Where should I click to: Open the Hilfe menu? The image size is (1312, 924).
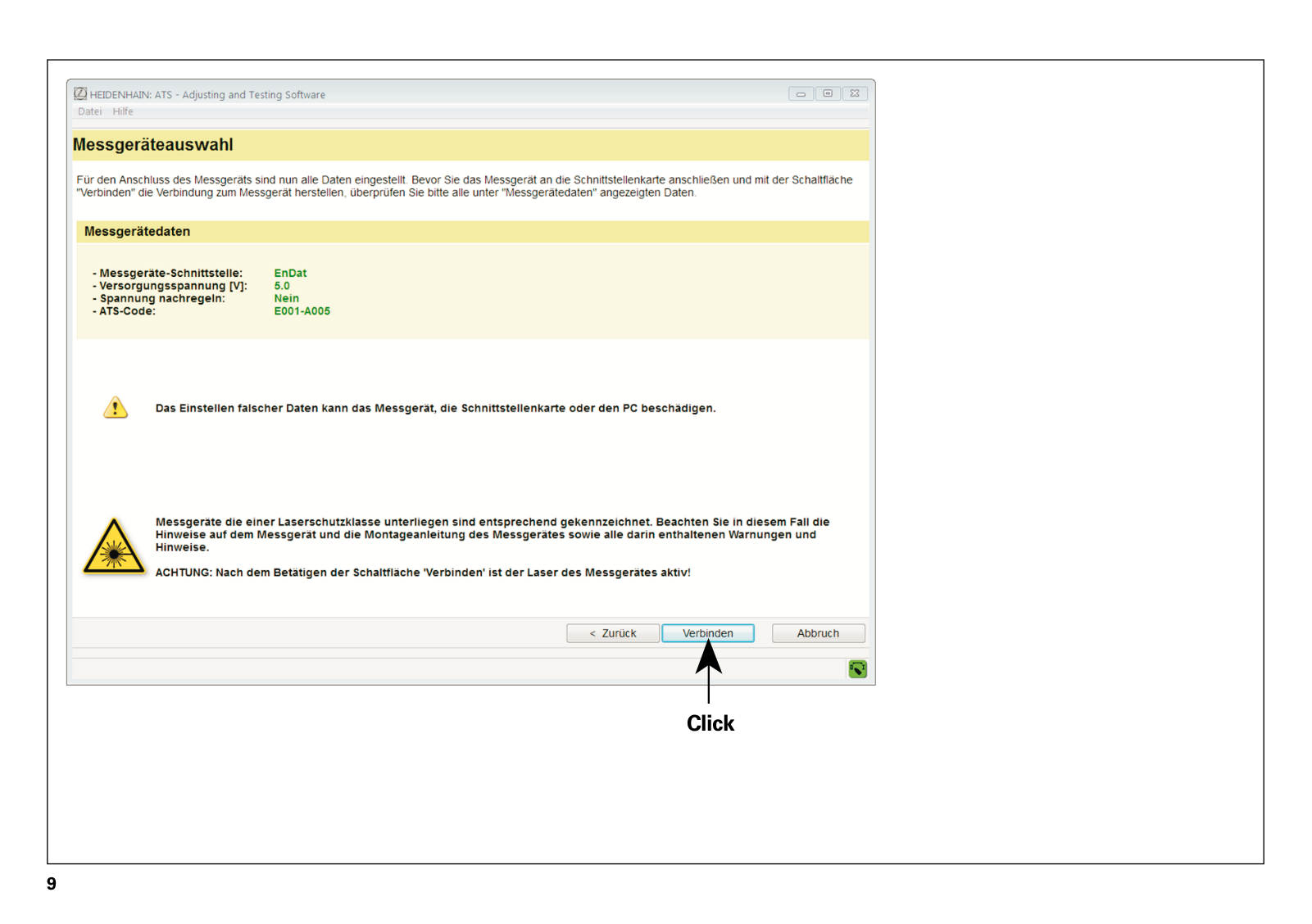pyautogui.click(x=123, y=112)
